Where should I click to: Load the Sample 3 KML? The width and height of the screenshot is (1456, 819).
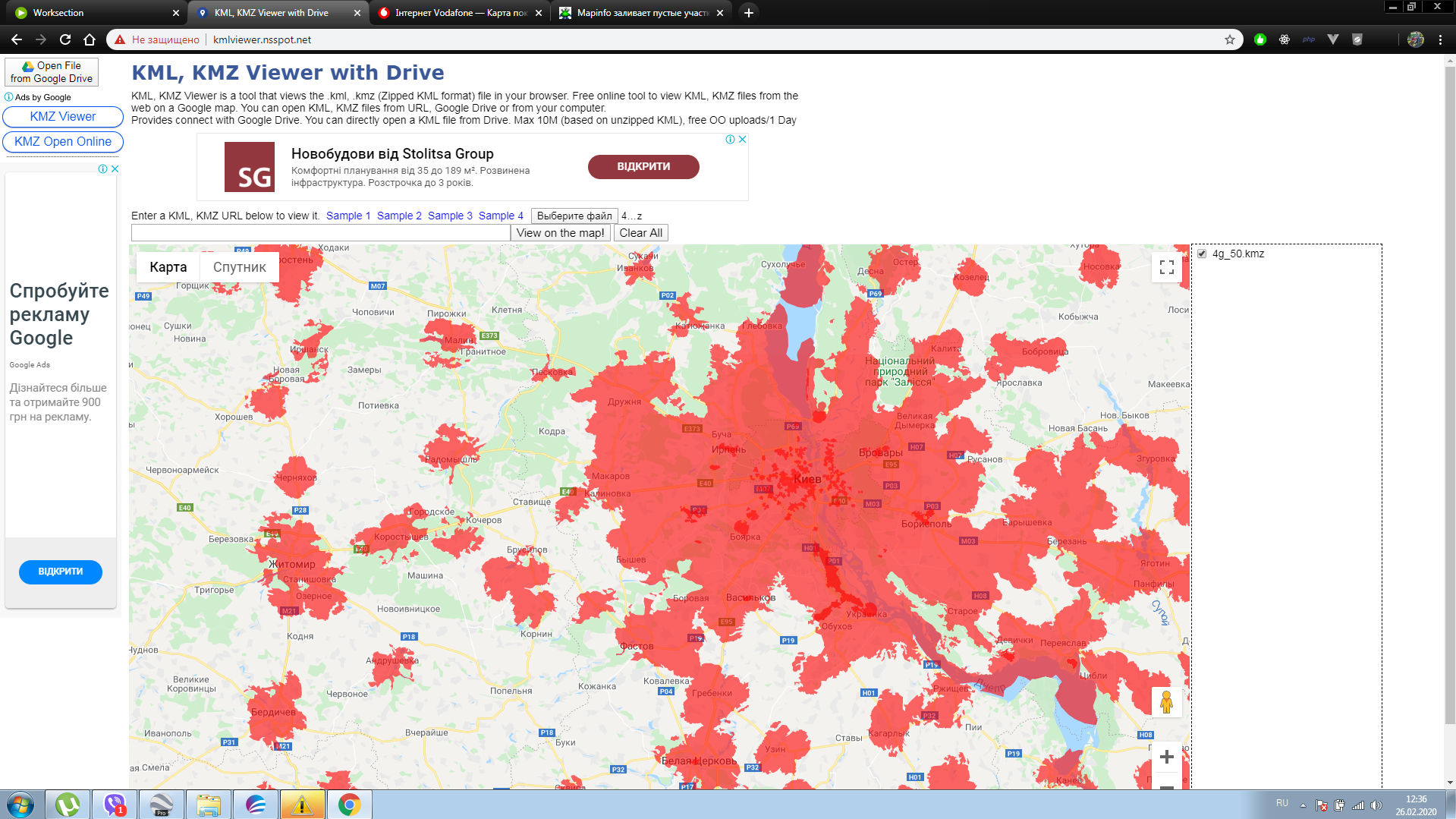pos(450,216)
